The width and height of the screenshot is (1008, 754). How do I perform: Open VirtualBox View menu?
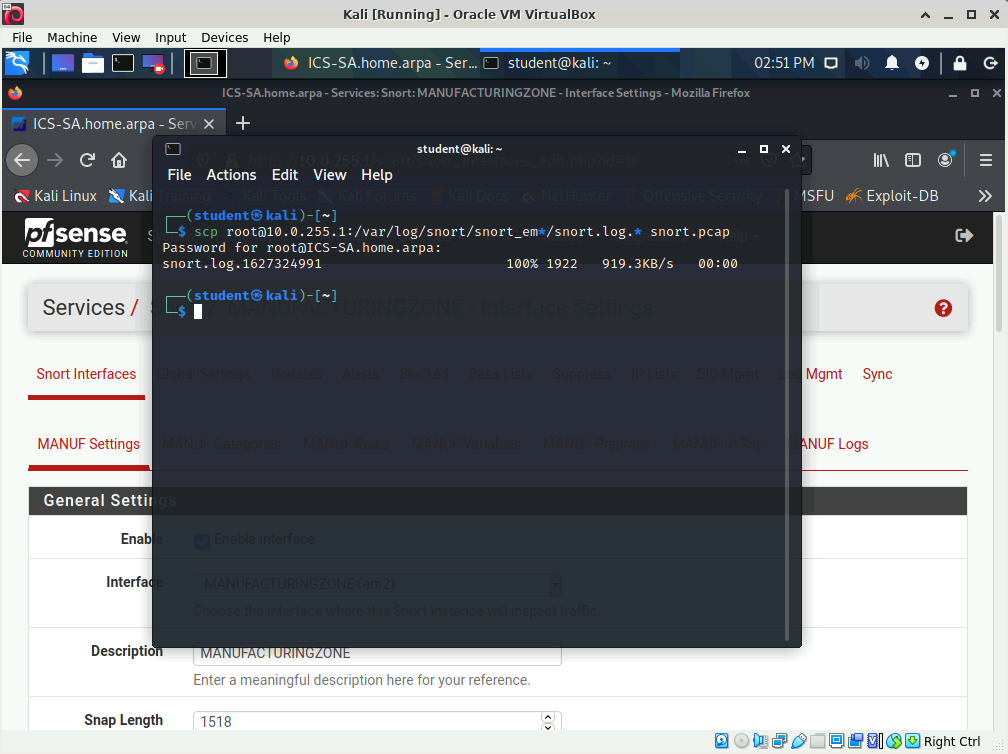click(x=126, y=37)
